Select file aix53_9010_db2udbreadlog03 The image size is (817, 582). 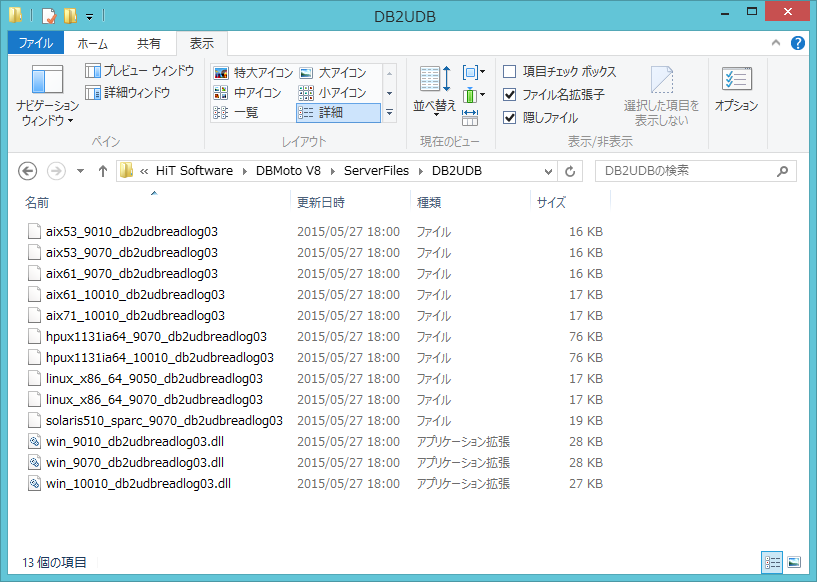tap(132, 231)
